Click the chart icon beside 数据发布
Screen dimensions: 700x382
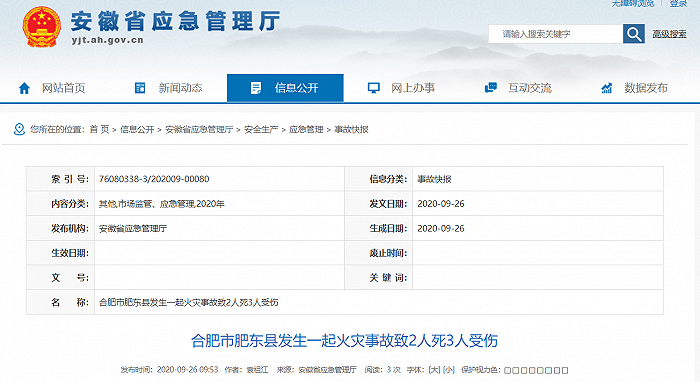click(607, 88)
